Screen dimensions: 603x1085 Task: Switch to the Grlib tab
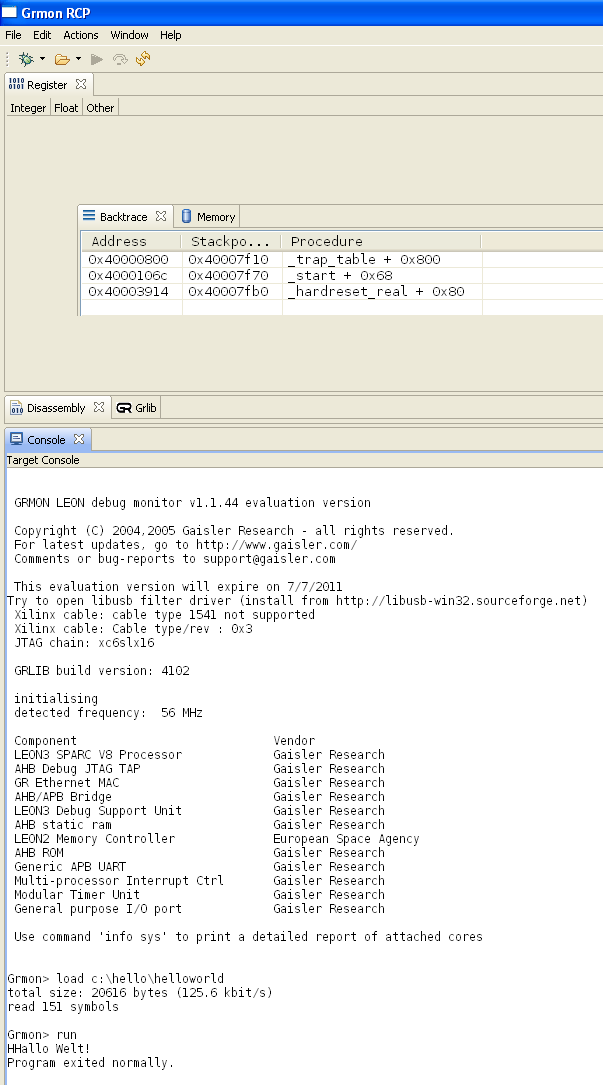[136, 408]
